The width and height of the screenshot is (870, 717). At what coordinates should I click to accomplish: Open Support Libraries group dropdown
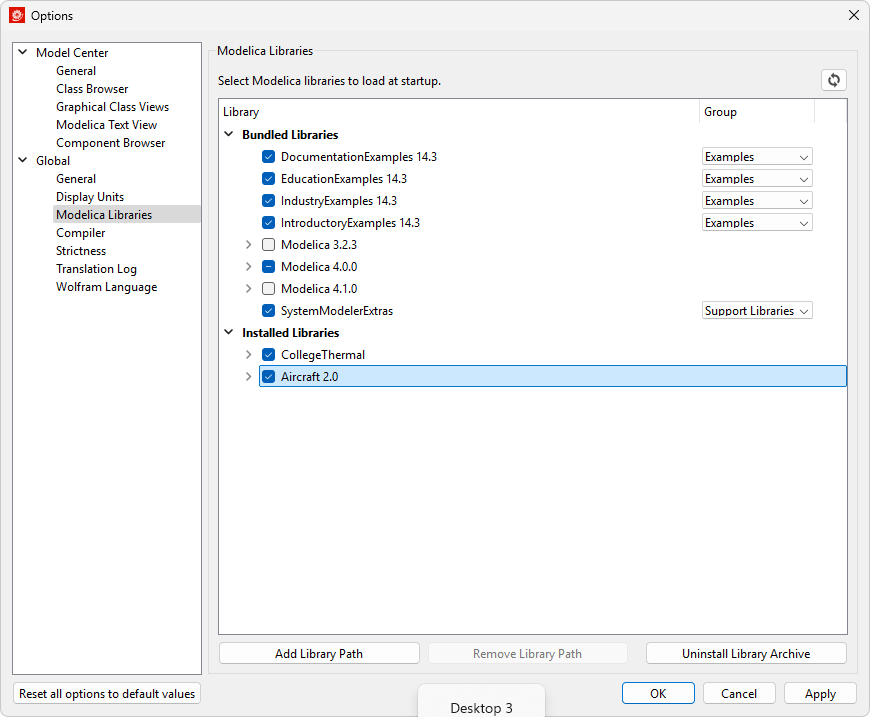(x=757, y=311)
